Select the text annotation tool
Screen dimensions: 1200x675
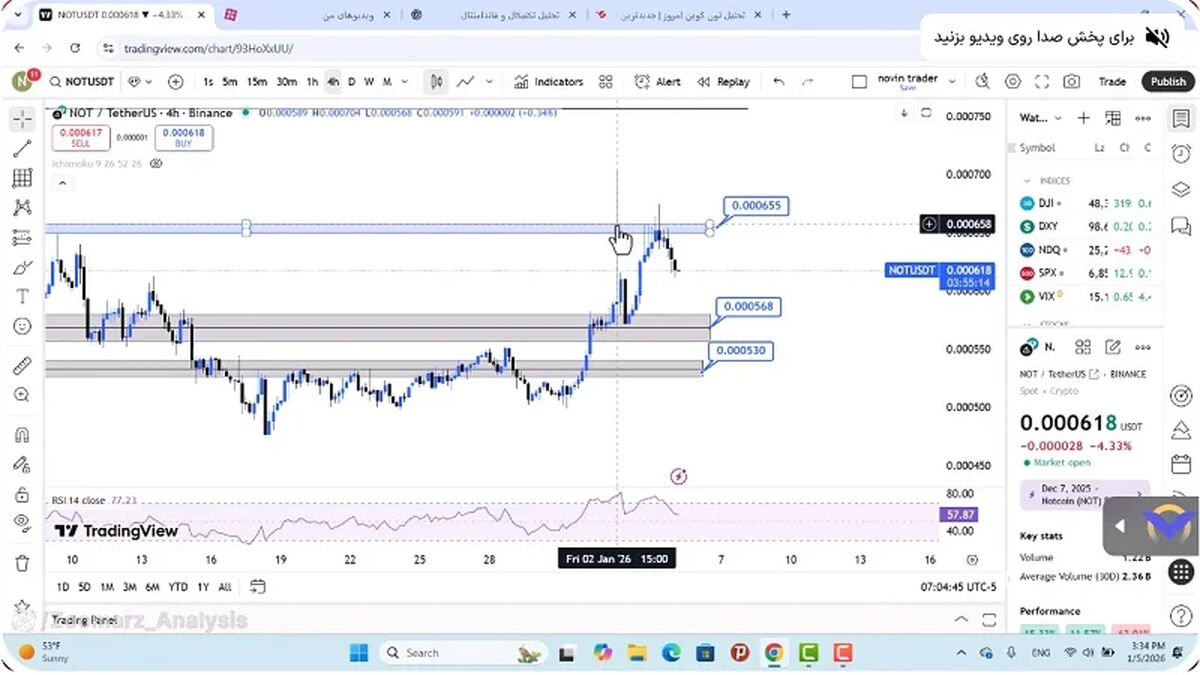point(22,296)
